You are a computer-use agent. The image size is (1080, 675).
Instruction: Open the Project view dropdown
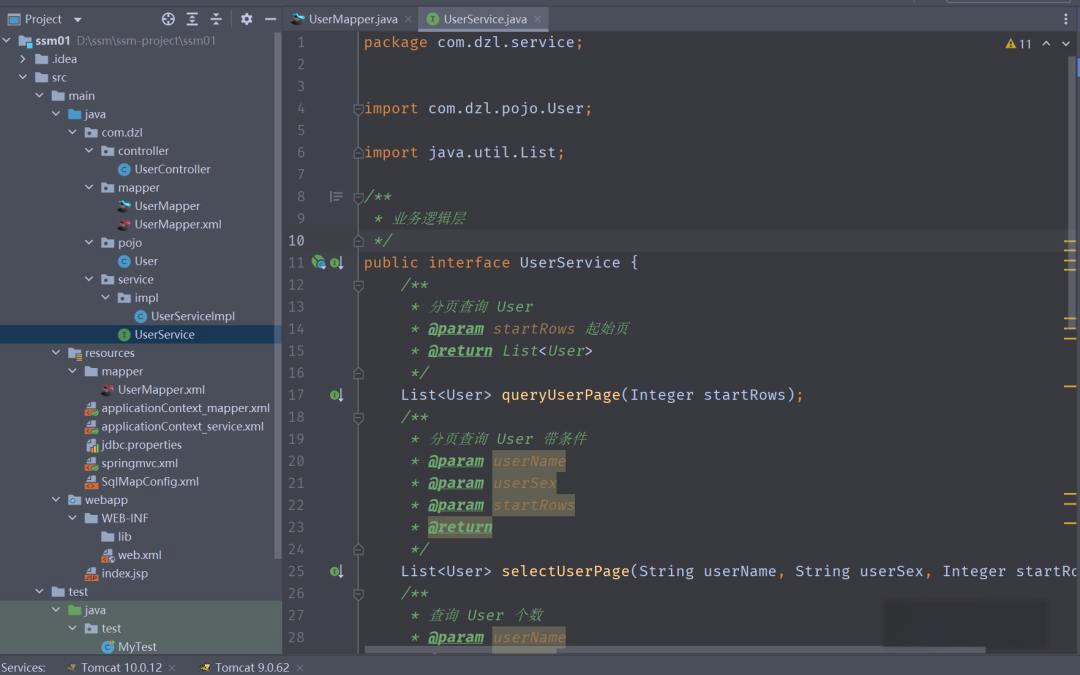(x=77, y=19)
